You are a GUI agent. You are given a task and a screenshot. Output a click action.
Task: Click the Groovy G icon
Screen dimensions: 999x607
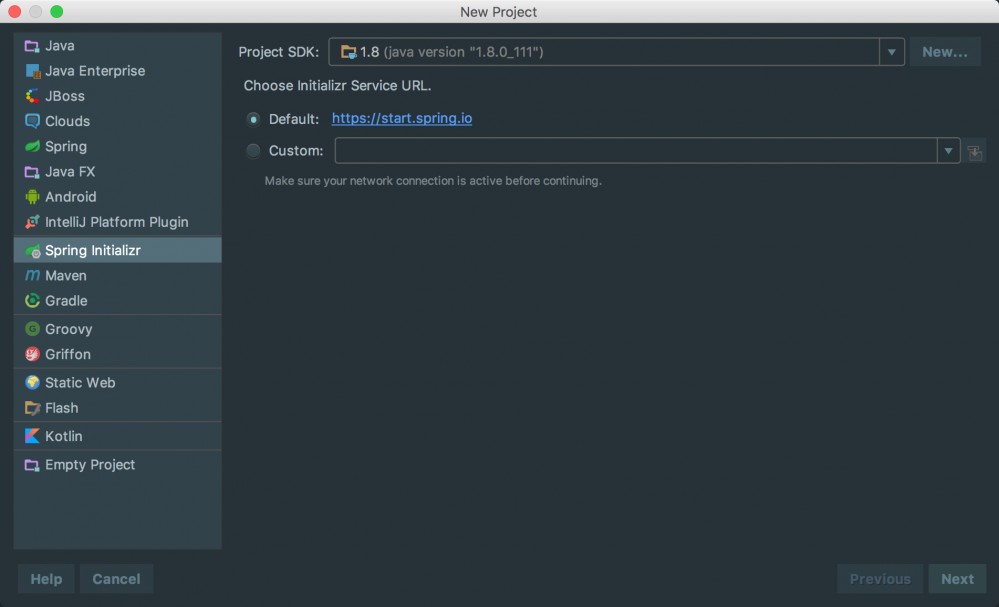point(32,329)
